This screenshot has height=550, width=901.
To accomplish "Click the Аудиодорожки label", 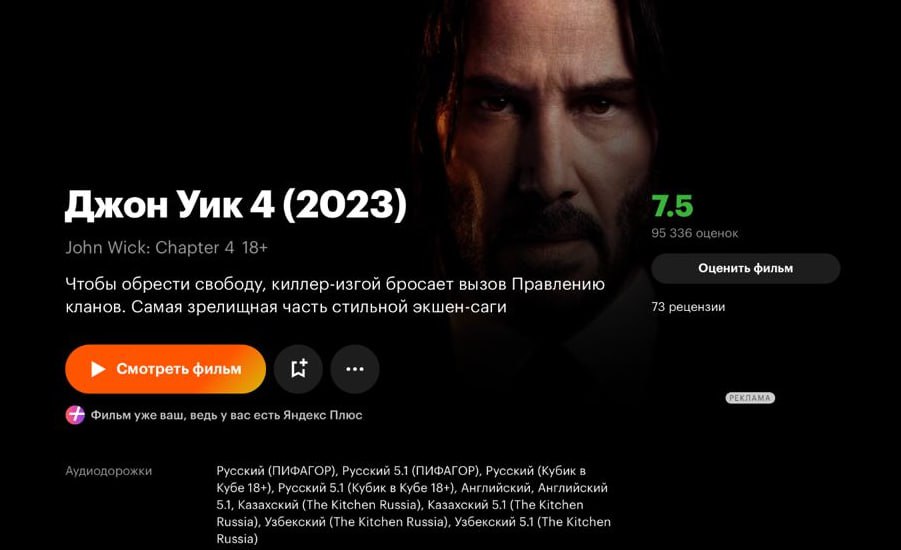I will click(x=109, y=471).
